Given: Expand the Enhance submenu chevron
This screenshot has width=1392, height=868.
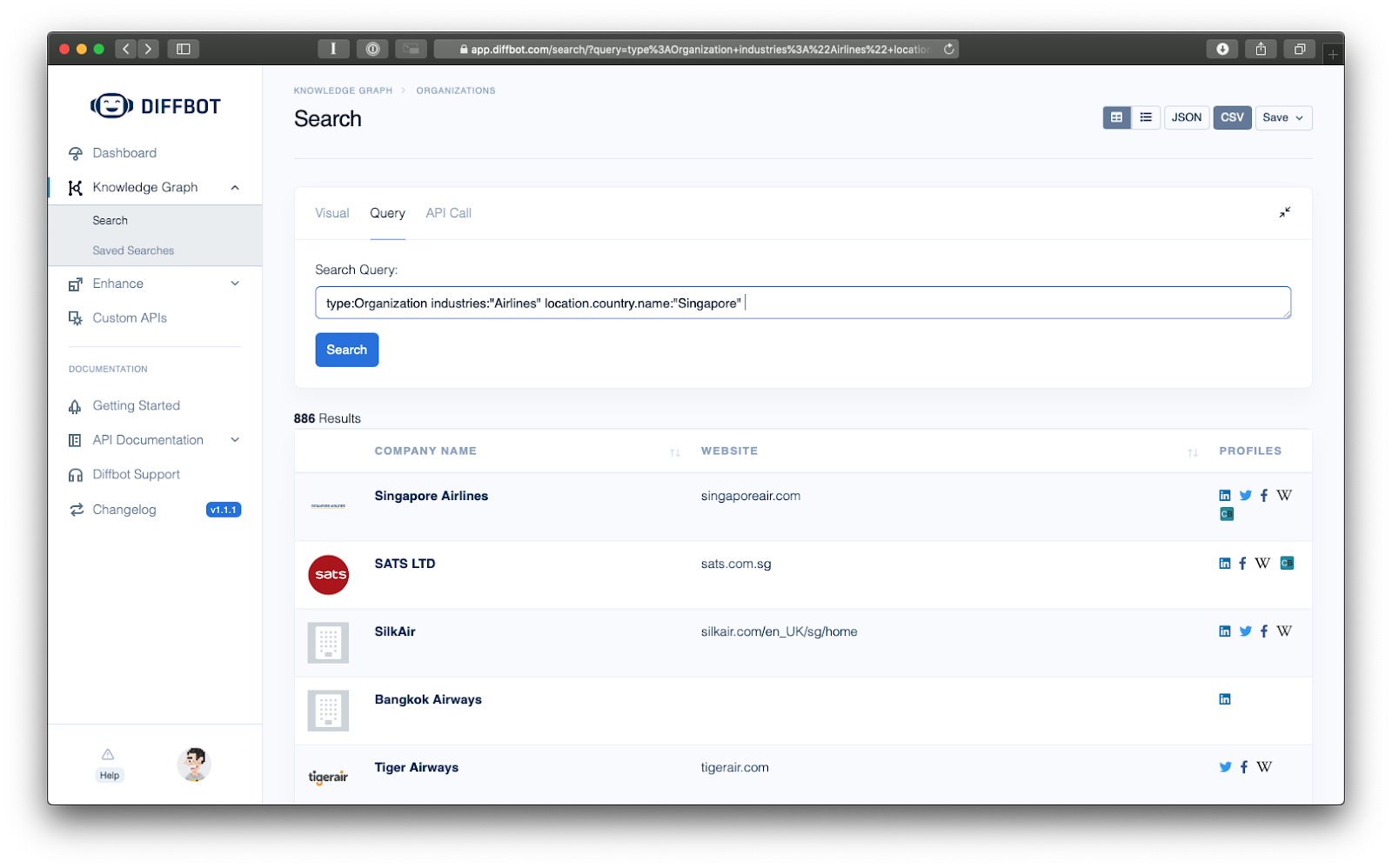Looking at the screenshot, I should 235,284.
